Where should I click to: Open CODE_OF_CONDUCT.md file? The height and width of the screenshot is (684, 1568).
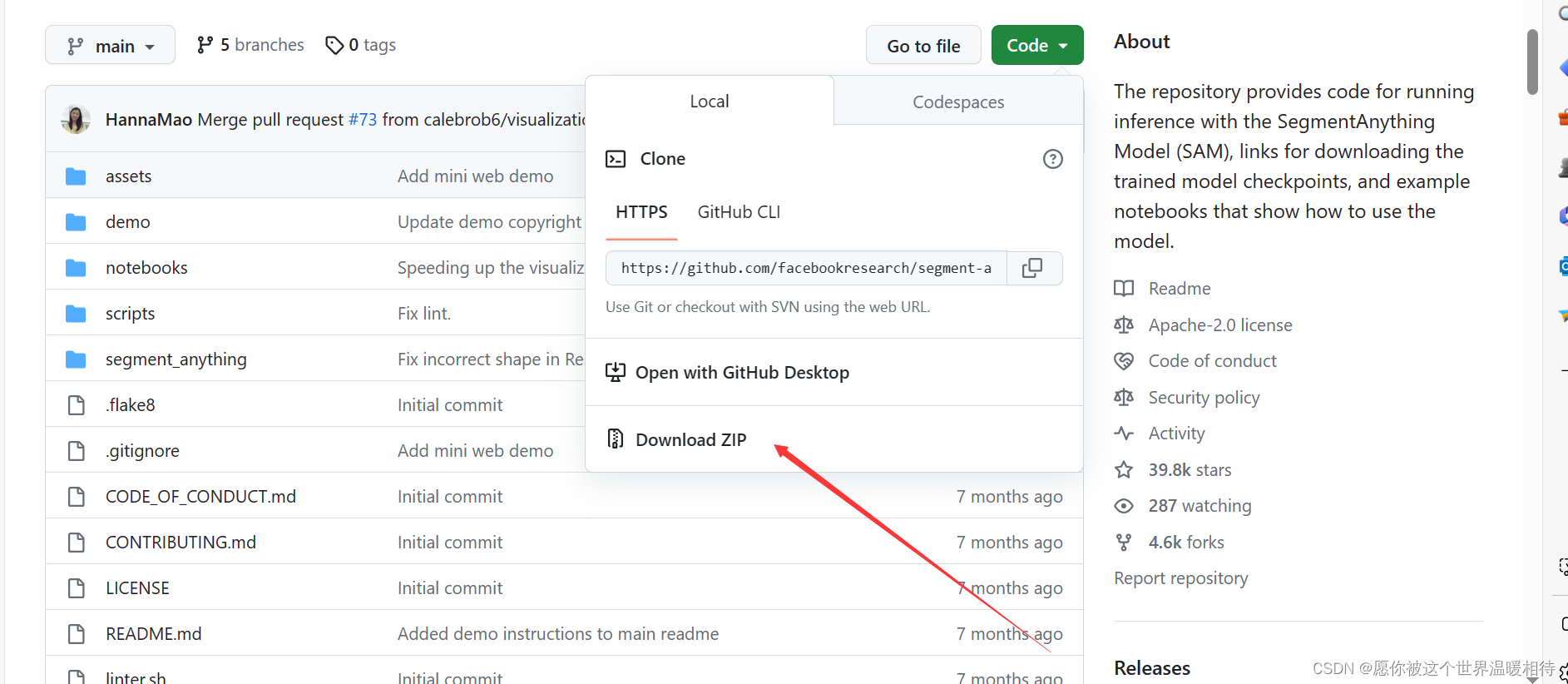point(200,496)
